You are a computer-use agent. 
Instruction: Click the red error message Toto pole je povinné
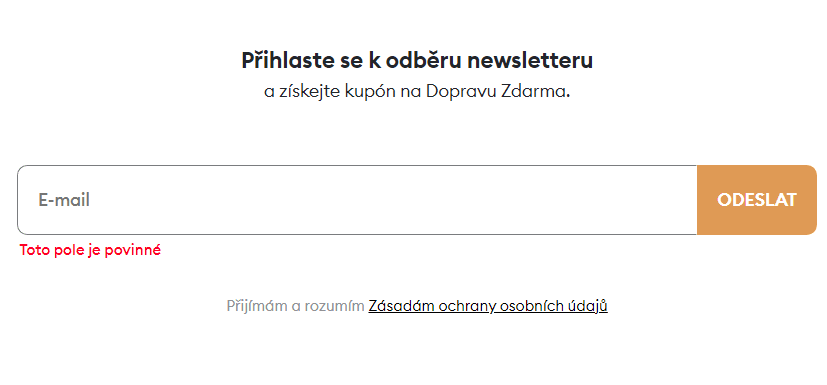[x=90, y=250]
